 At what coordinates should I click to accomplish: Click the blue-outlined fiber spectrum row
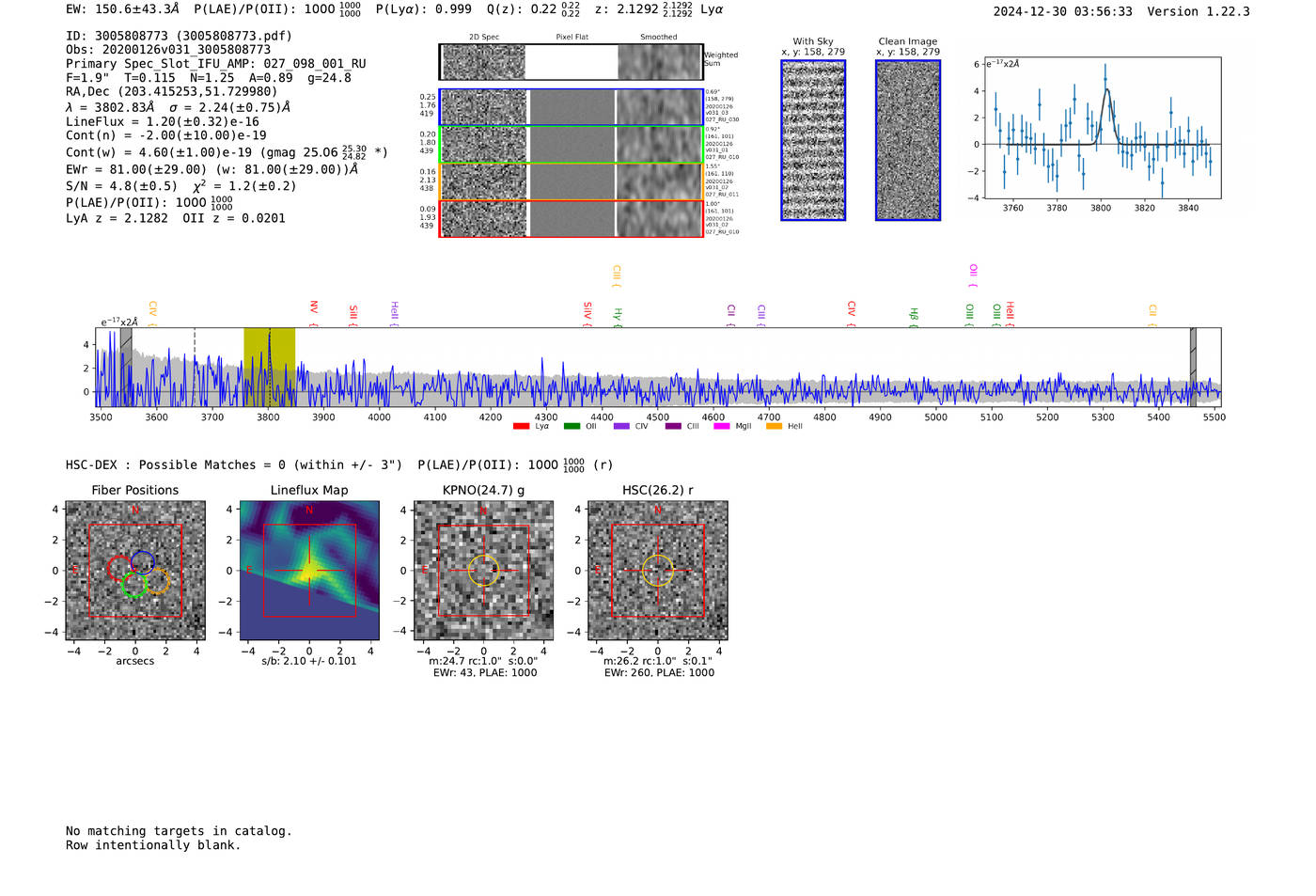(x=571, y=107)
